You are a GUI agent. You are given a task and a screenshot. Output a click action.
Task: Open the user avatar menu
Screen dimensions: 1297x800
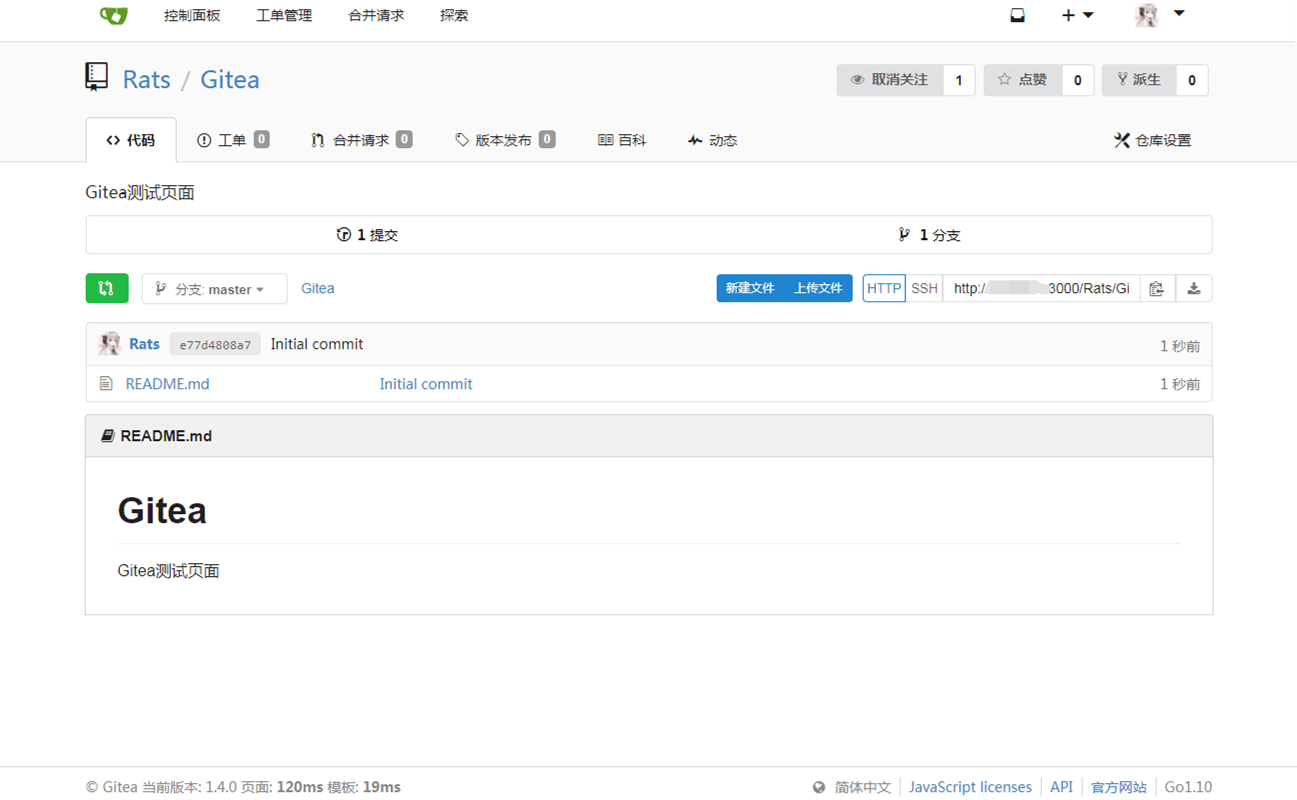1159,15
